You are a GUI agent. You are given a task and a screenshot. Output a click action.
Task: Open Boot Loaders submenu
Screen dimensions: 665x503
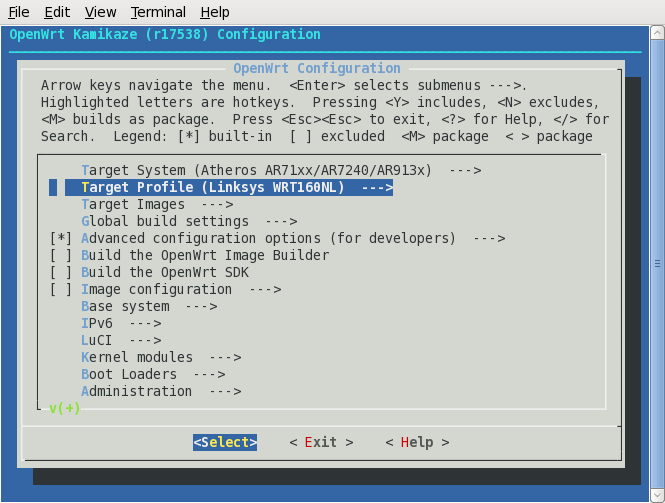click(x=153, y=374)
